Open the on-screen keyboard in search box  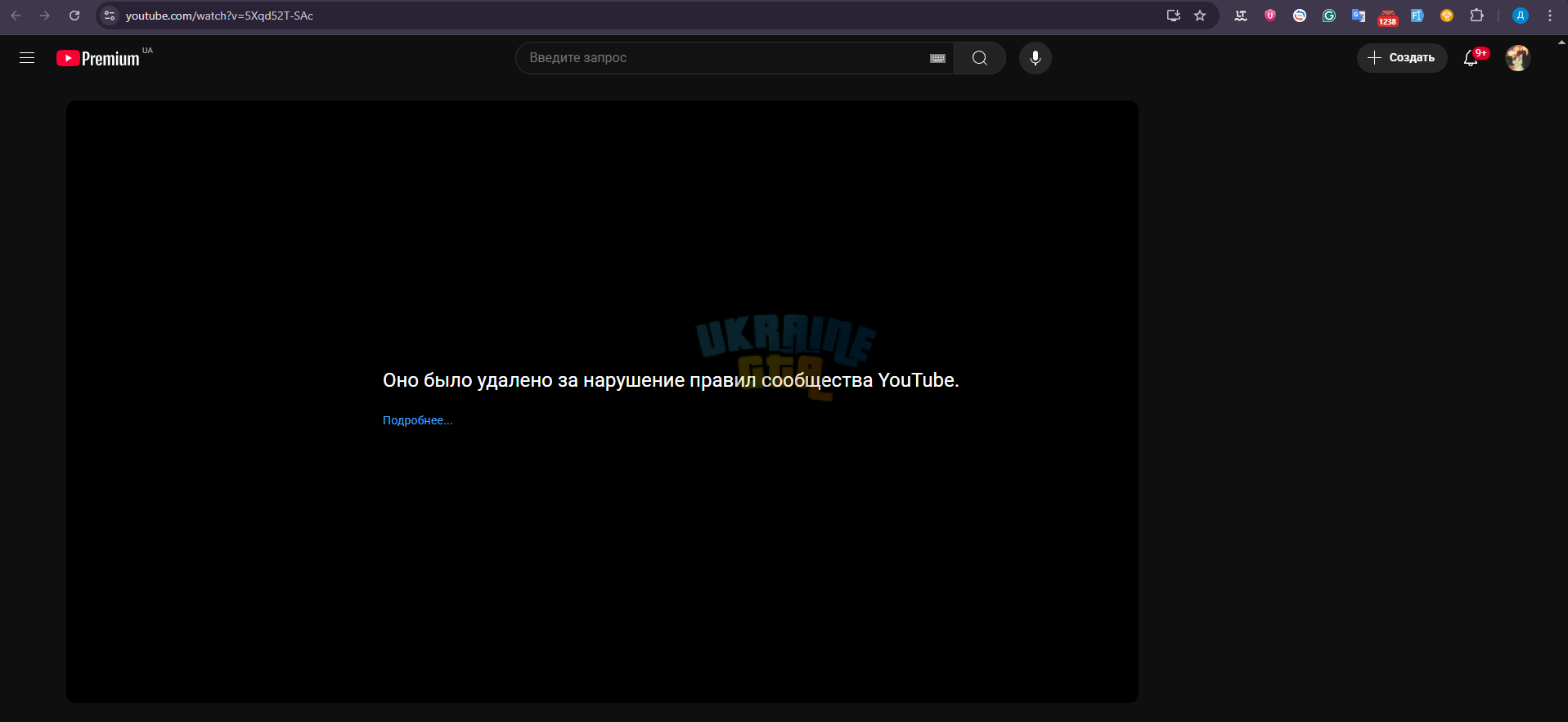tap(937, 58)
